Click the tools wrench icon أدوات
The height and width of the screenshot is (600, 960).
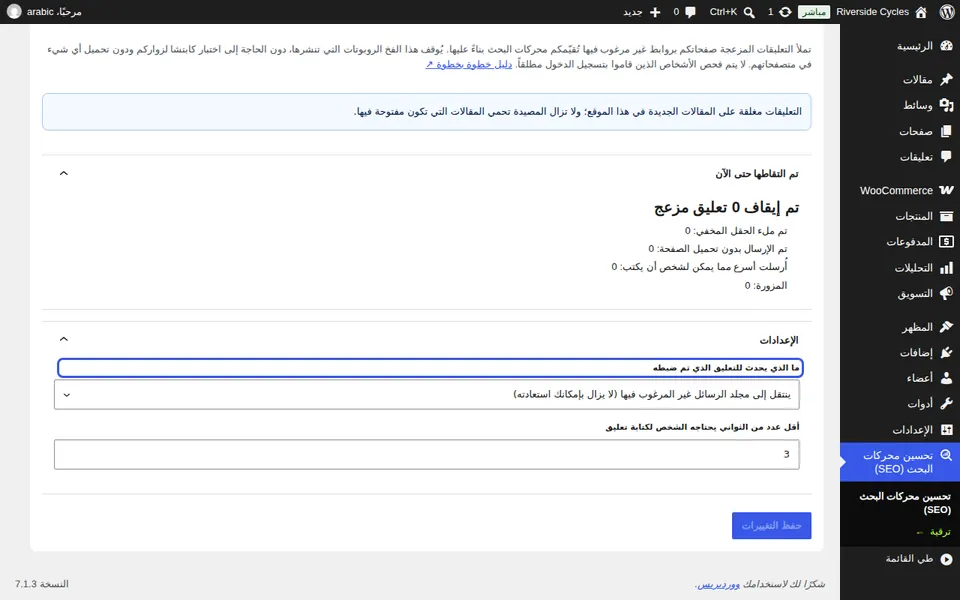click(947, 403)
